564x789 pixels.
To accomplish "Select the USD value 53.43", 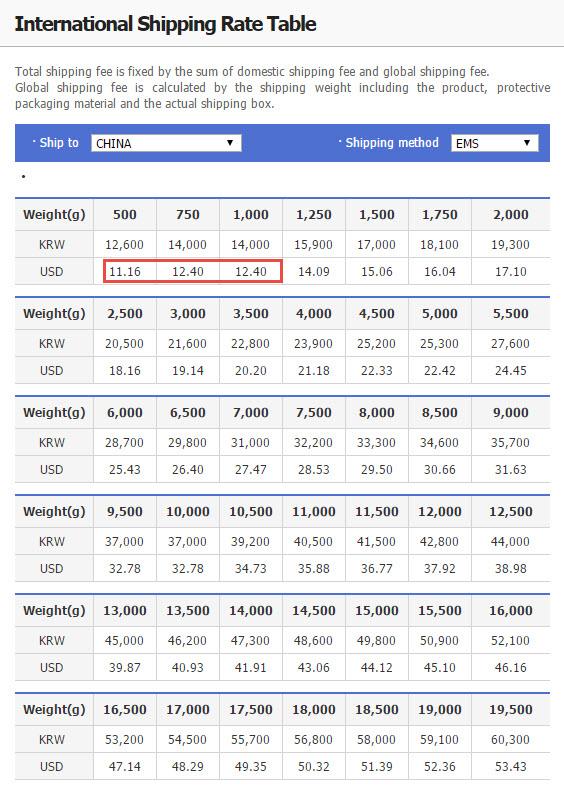I will click(511, 767).
